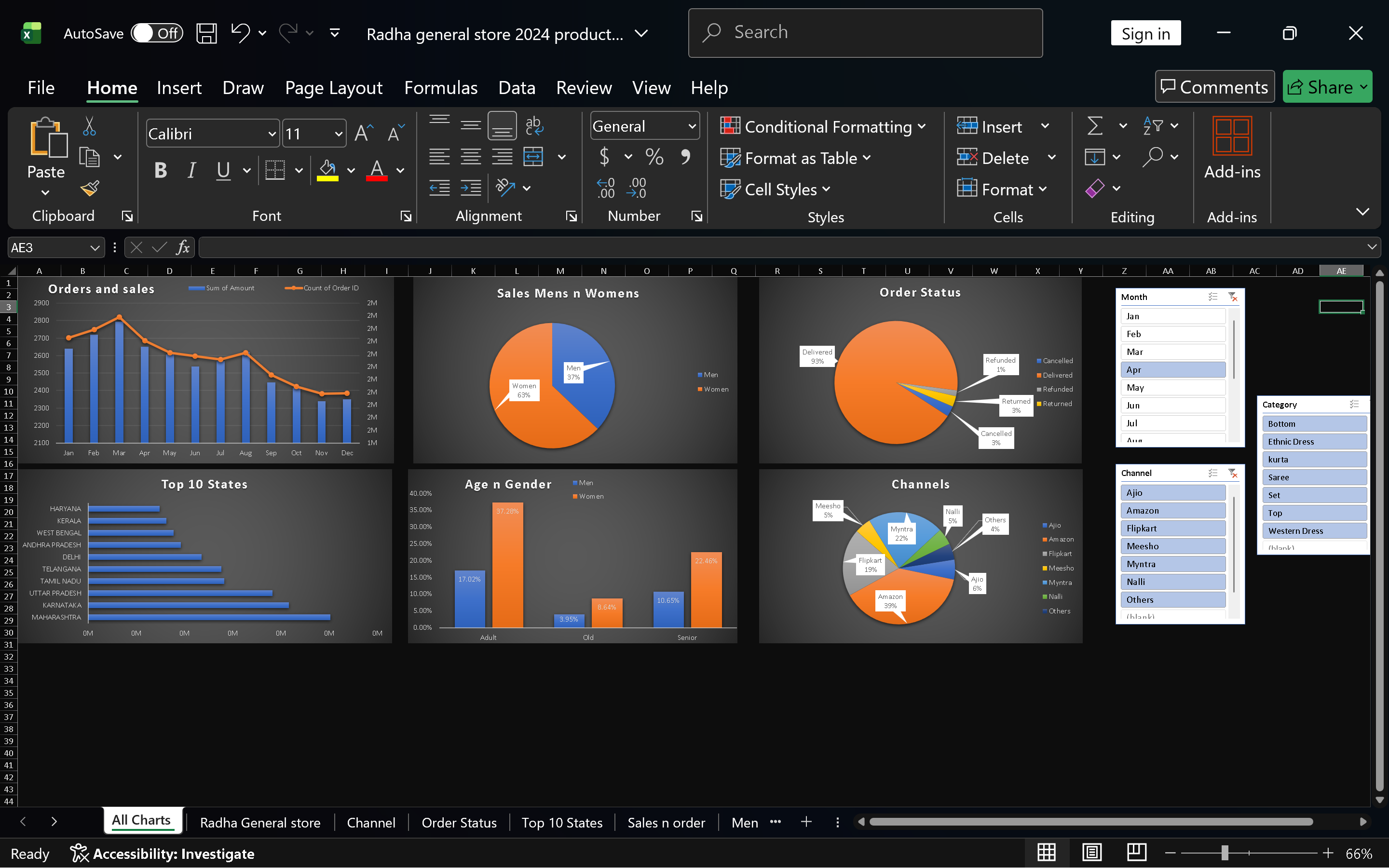
Task: Open the General number format dropdown
Action: click(692, 126)
